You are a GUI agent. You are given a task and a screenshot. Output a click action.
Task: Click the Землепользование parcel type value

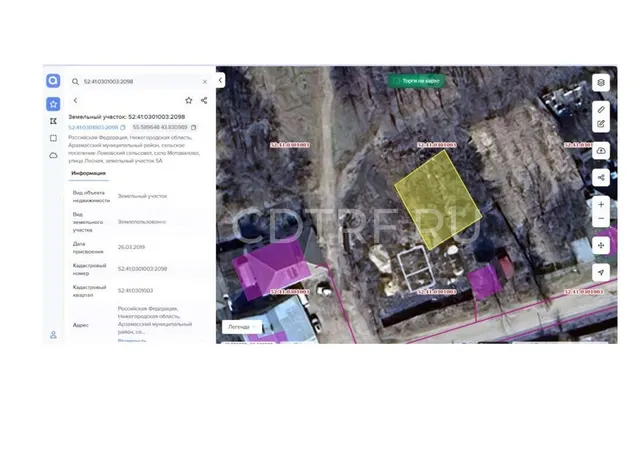[142, 222]
